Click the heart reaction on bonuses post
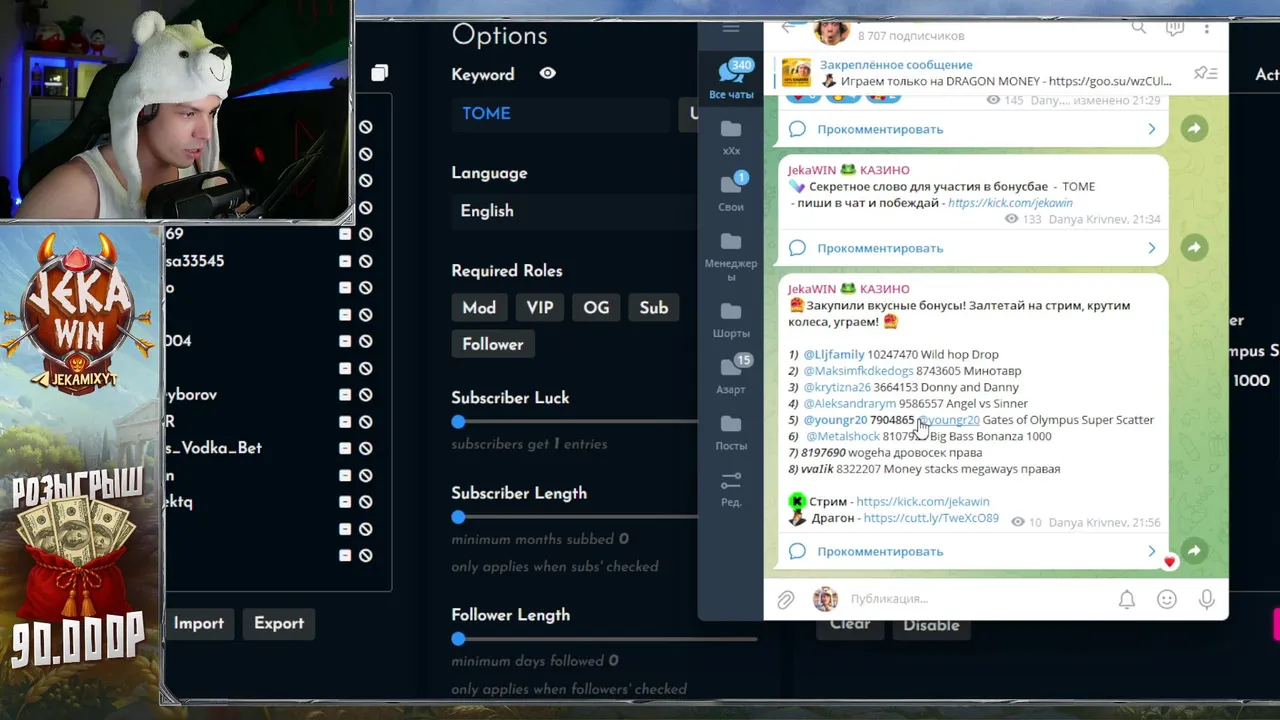1280x720 pixels. (1169, 562)
